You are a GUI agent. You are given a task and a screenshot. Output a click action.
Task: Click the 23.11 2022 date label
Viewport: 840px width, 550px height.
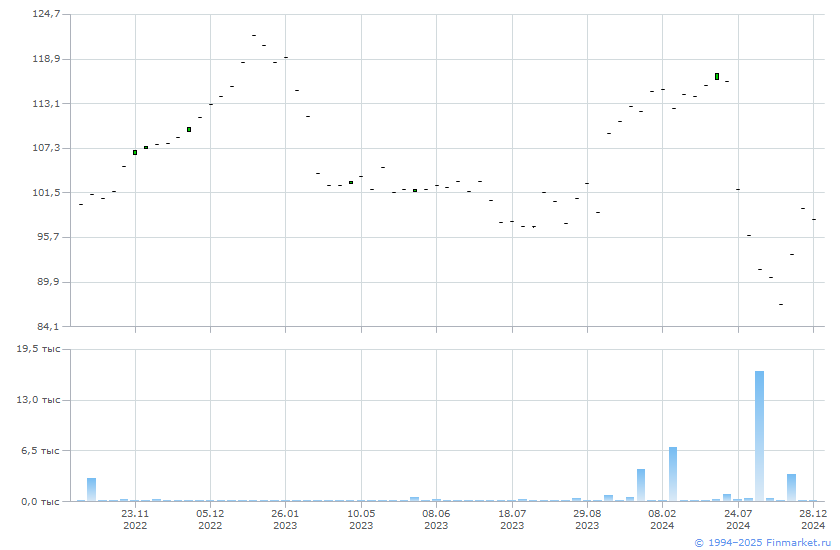coord(135,519)
